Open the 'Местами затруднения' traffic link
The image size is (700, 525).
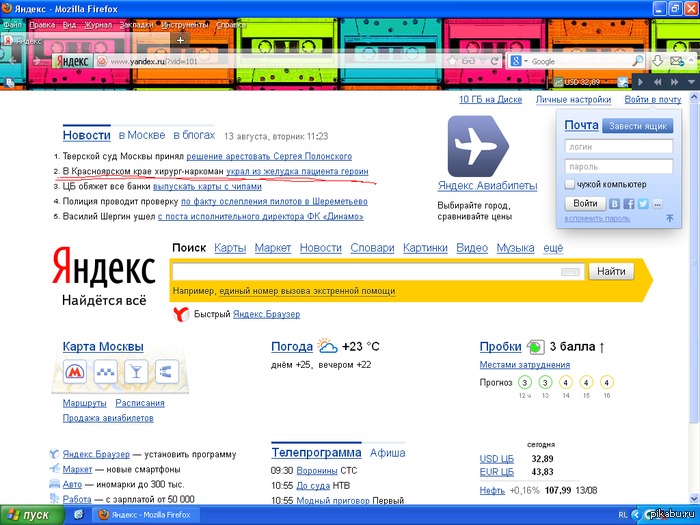pos(525,365)
